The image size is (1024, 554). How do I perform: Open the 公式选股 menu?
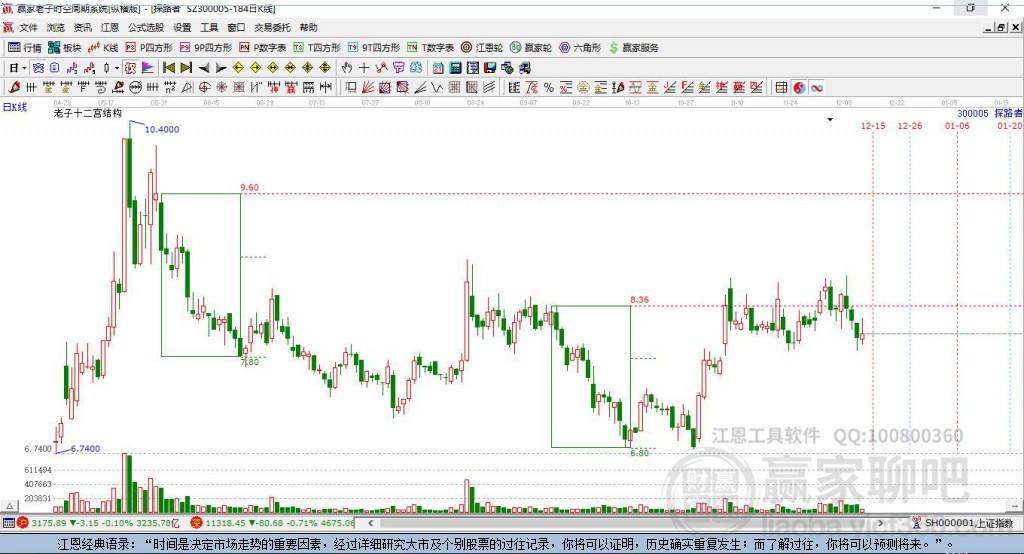(x=145, y=28)
